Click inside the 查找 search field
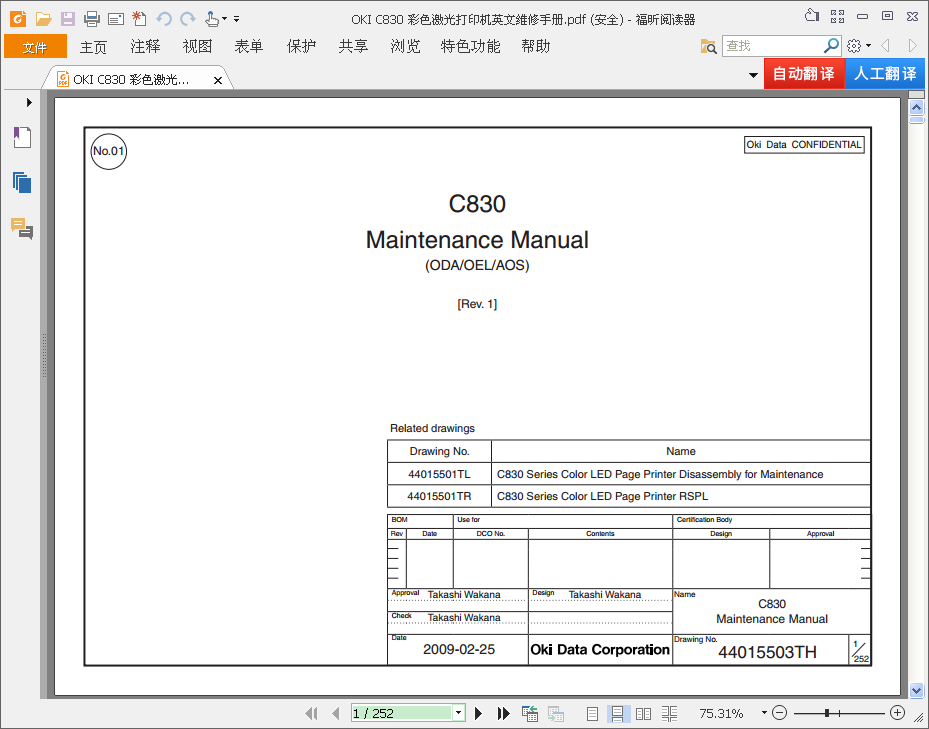Viewport: 929px width, 729px height. coord(772,46)
